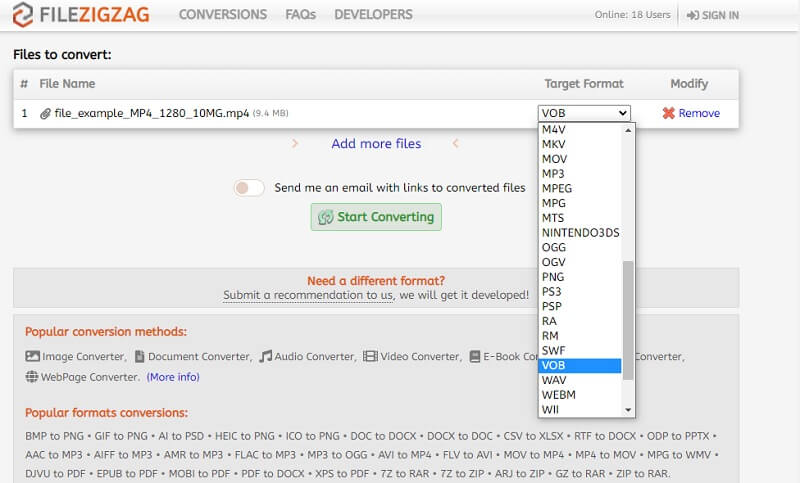Choose RM in the format list
800x483 pixels.
[580, 337]
